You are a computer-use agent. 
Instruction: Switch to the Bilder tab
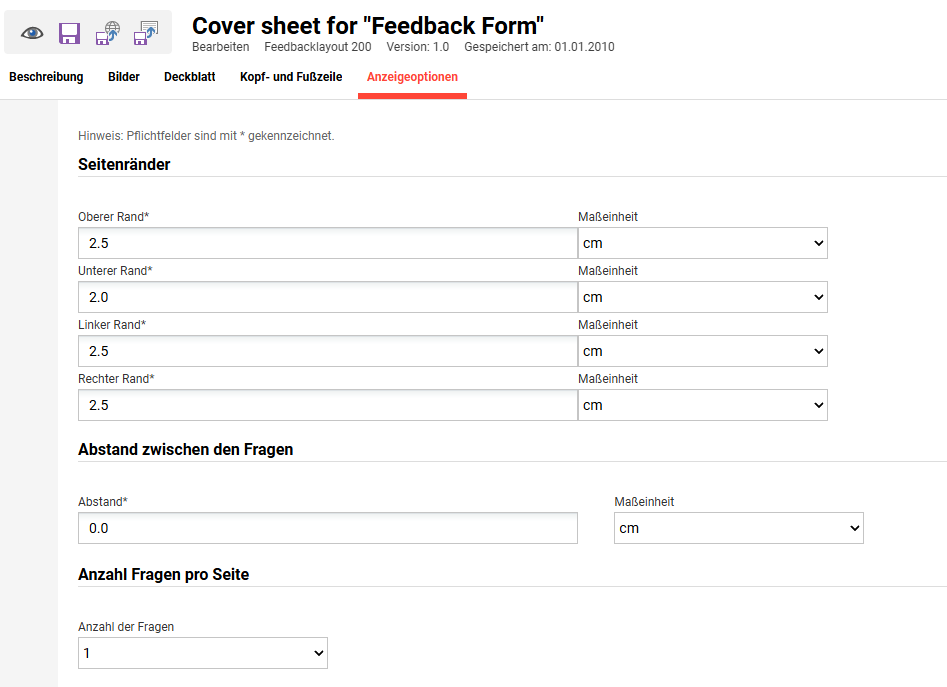pyautogui.click(x=124, y=77)
